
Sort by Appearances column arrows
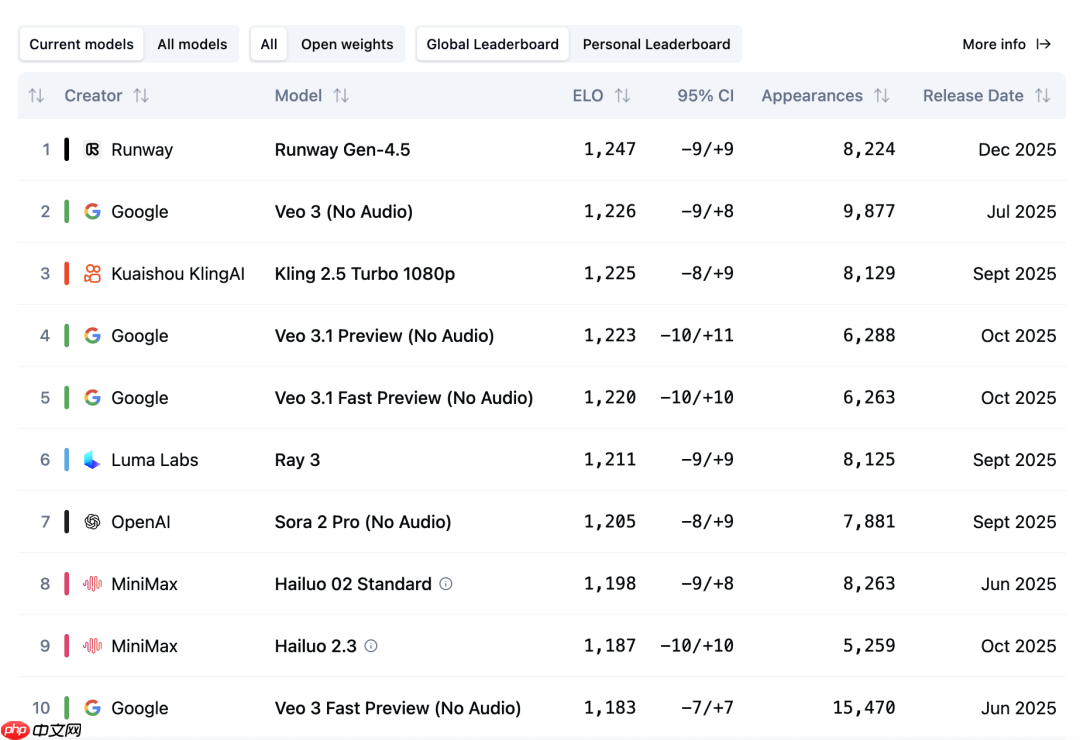(x=881, y=96)
